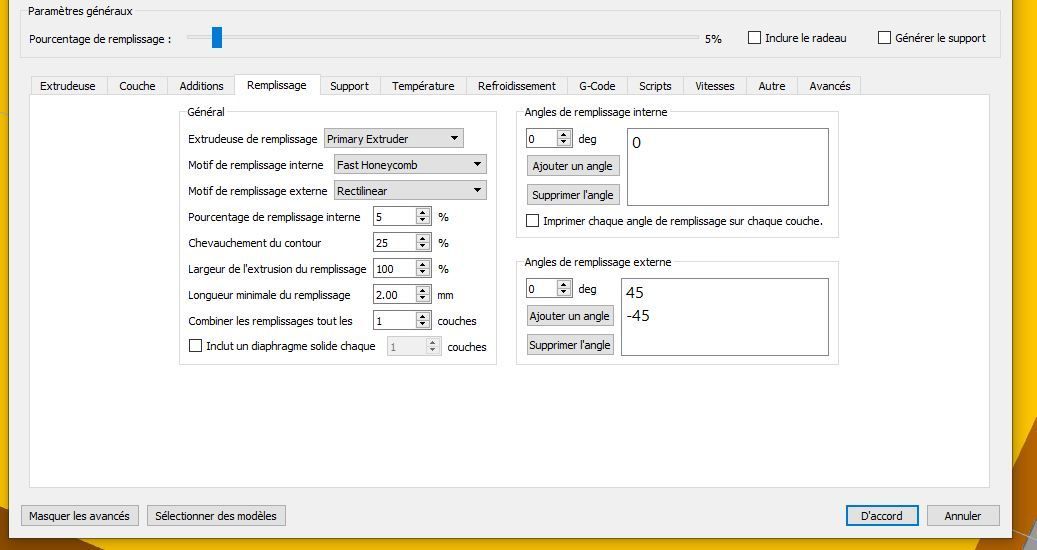Click Supprimer l'angle for internal angles
The image size is (1037, 550).
coord(573,195)
